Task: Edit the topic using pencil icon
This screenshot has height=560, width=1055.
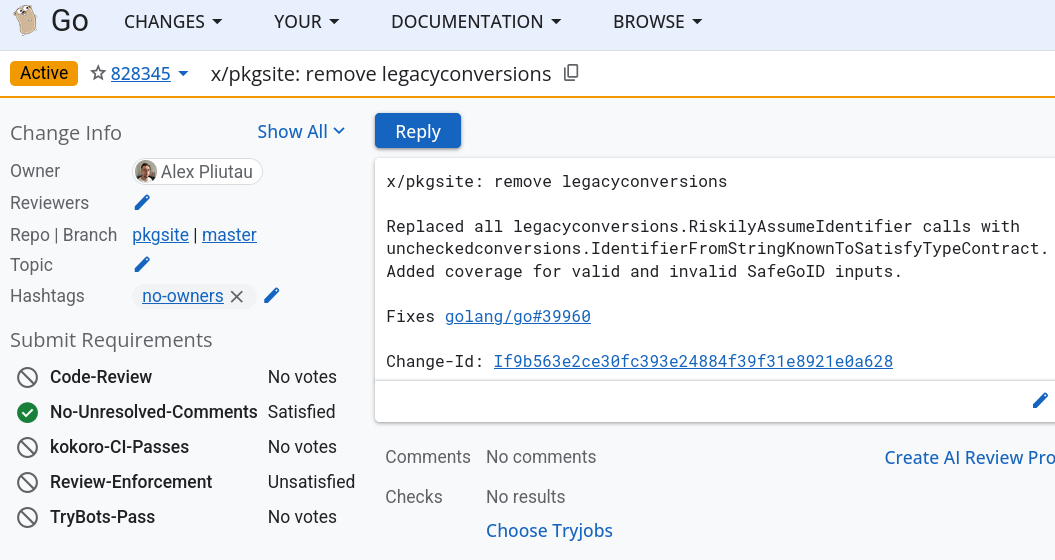Action: pyautogui.click(x=142, y=265)
